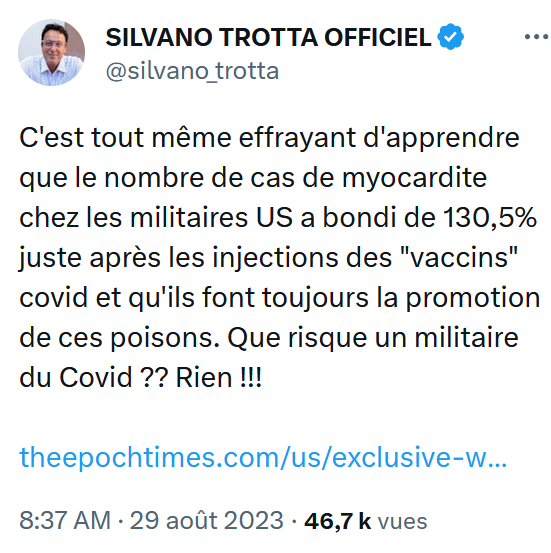Click 'Rien !!!' at the tweet's end
This screenshot has width=551, height=553.
(219, 378)
